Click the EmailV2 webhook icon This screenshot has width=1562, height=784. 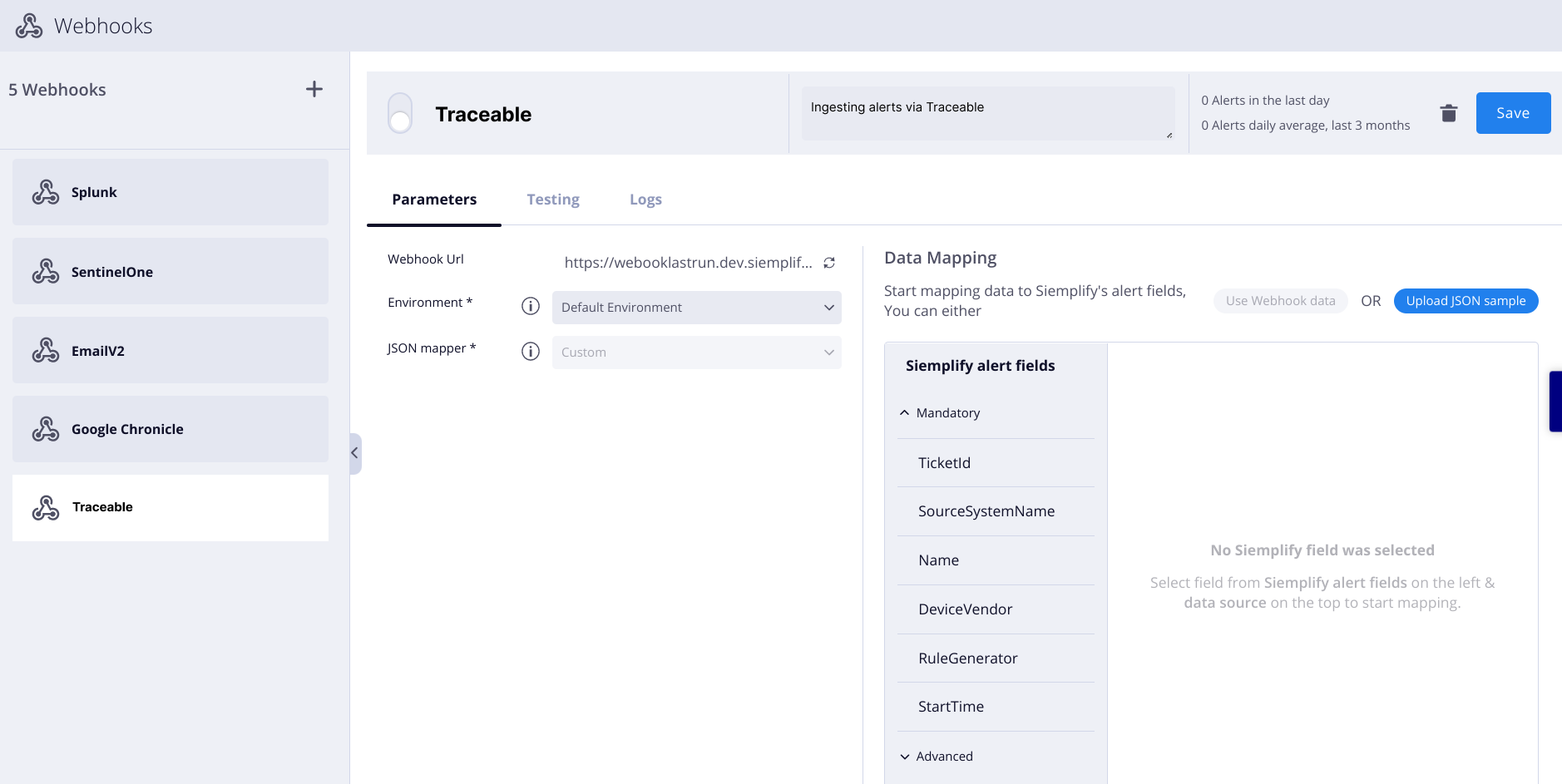[46, 350]
